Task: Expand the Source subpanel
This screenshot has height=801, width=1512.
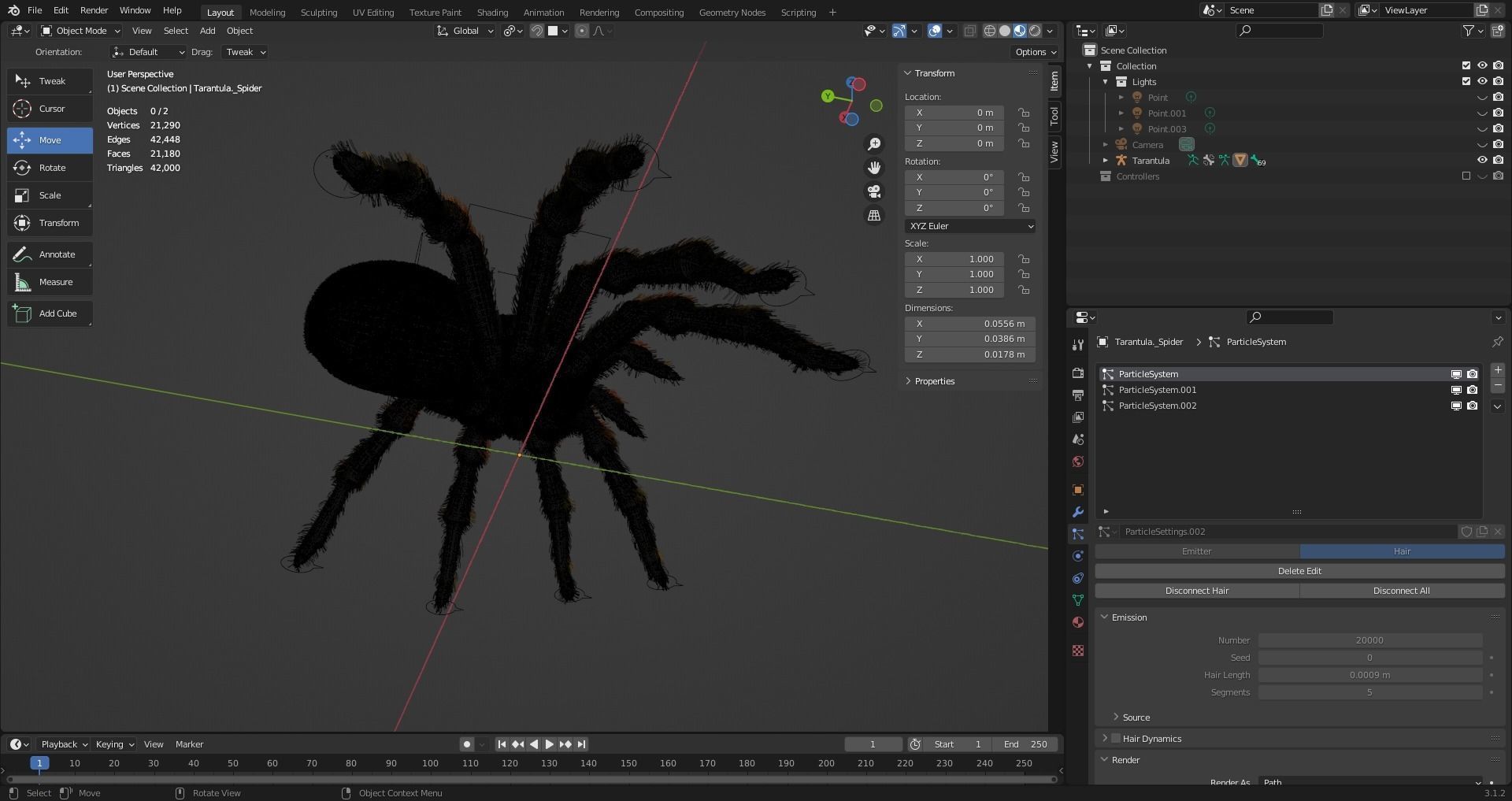Action: tap(1136, 718)
